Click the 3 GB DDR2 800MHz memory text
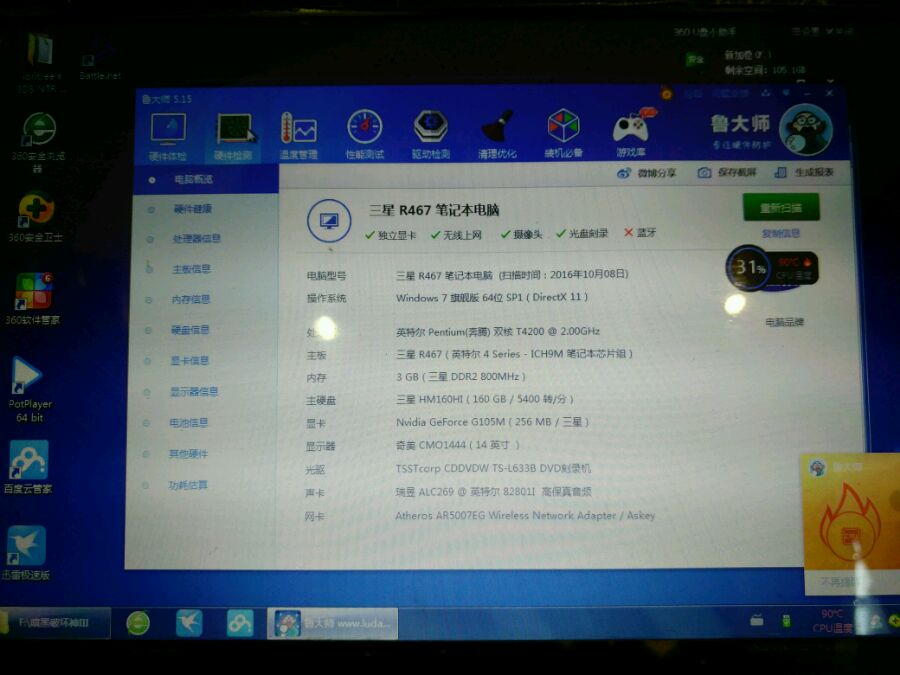 click(460, 377)
